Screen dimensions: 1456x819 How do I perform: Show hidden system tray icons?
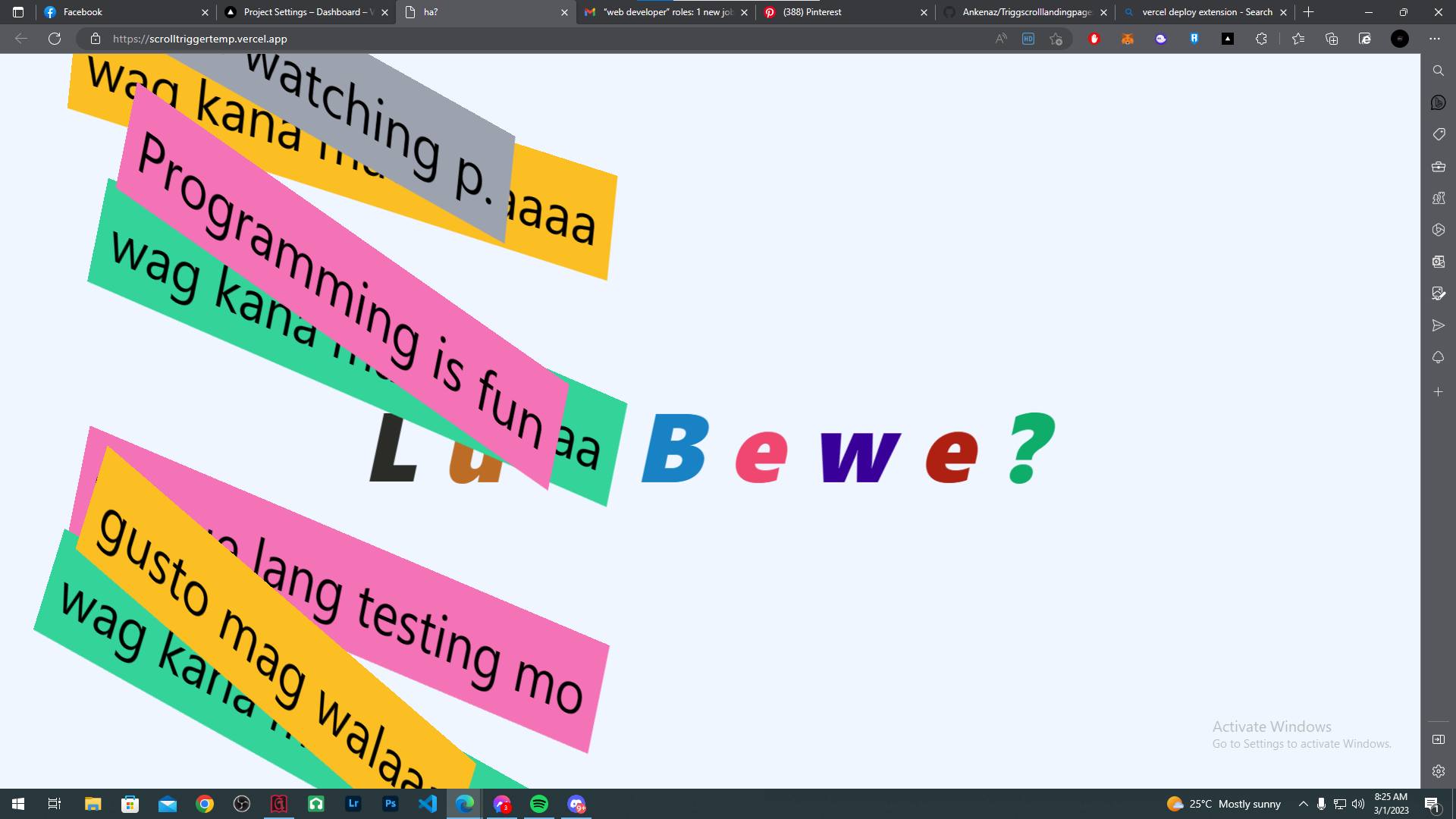(1303, 804)
